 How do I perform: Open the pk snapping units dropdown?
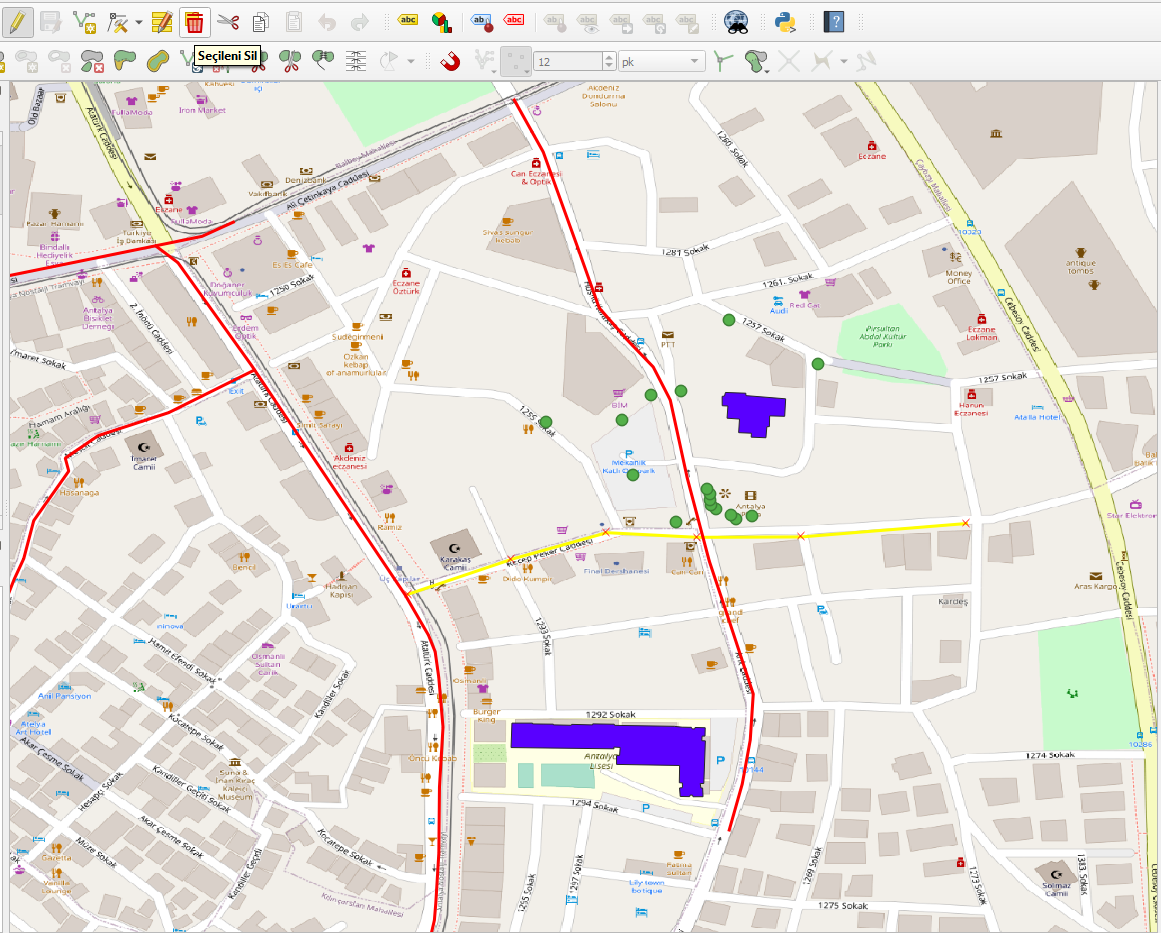[x=662, y=61]
